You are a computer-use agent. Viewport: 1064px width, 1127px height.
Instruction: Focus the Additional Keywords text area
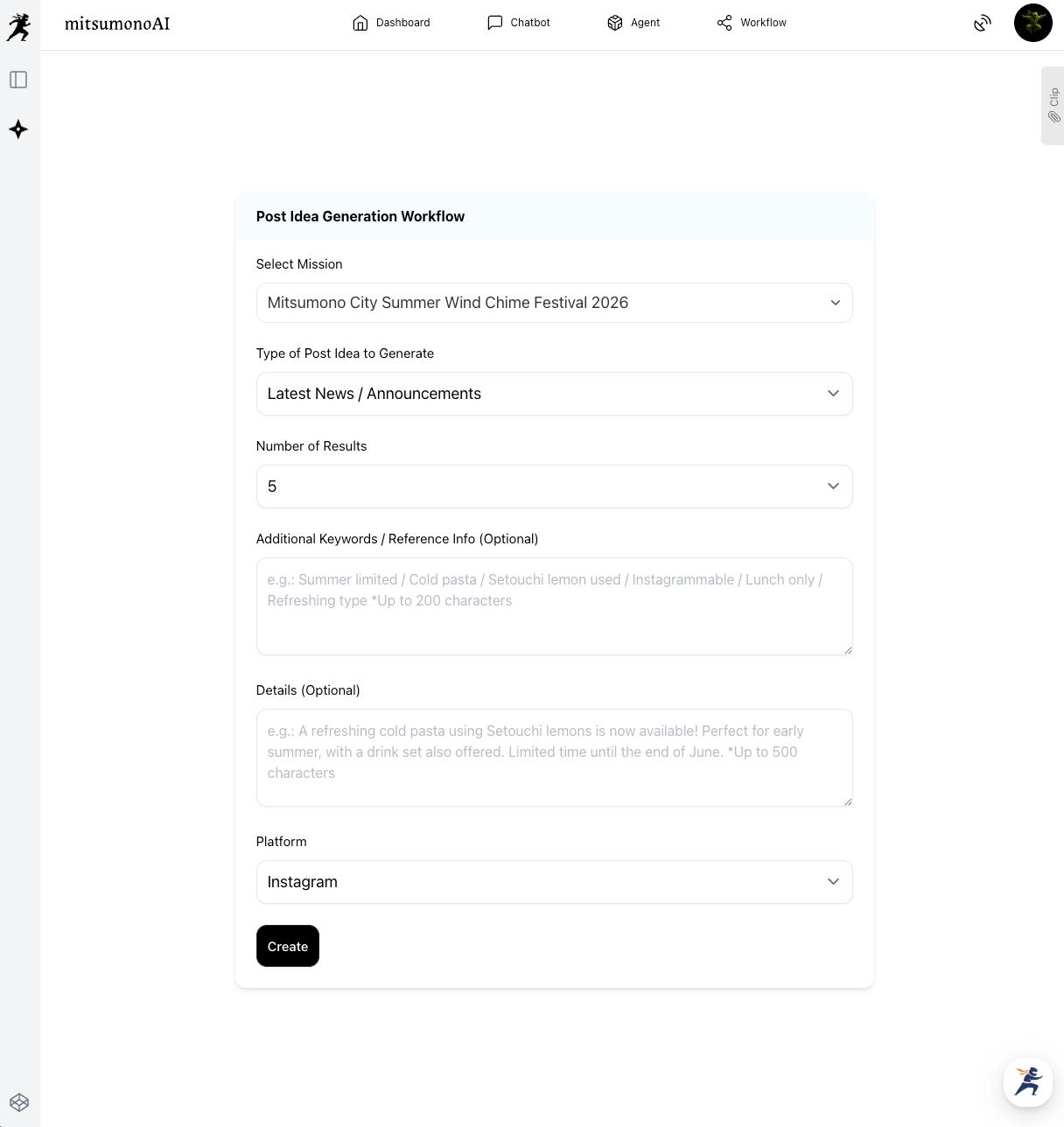click(x=554, y=606)
